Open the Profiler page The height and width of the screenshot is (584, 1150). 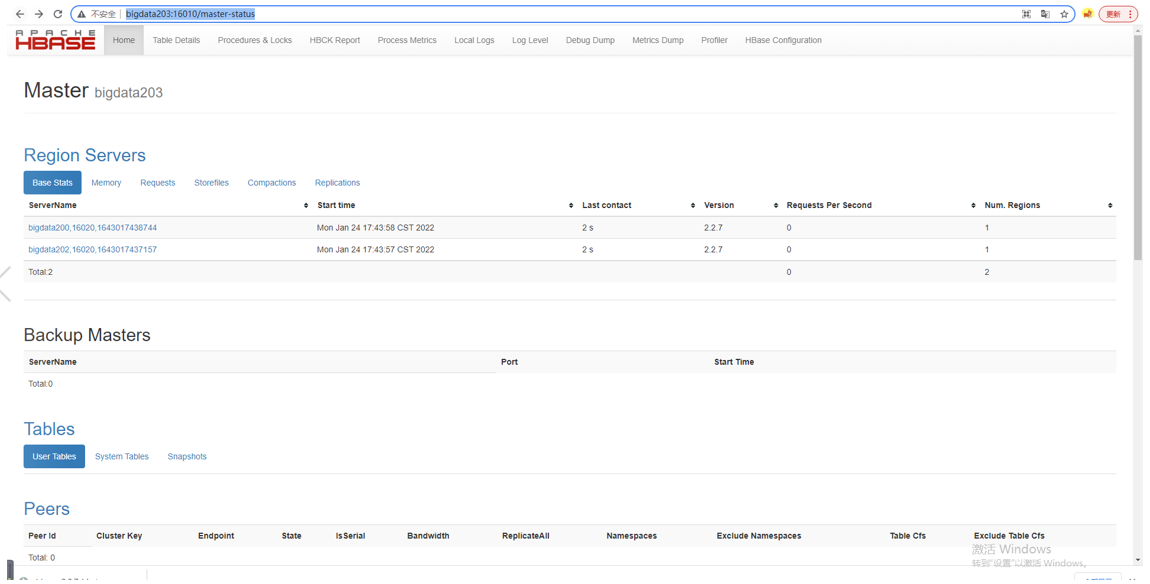point(714,40)
